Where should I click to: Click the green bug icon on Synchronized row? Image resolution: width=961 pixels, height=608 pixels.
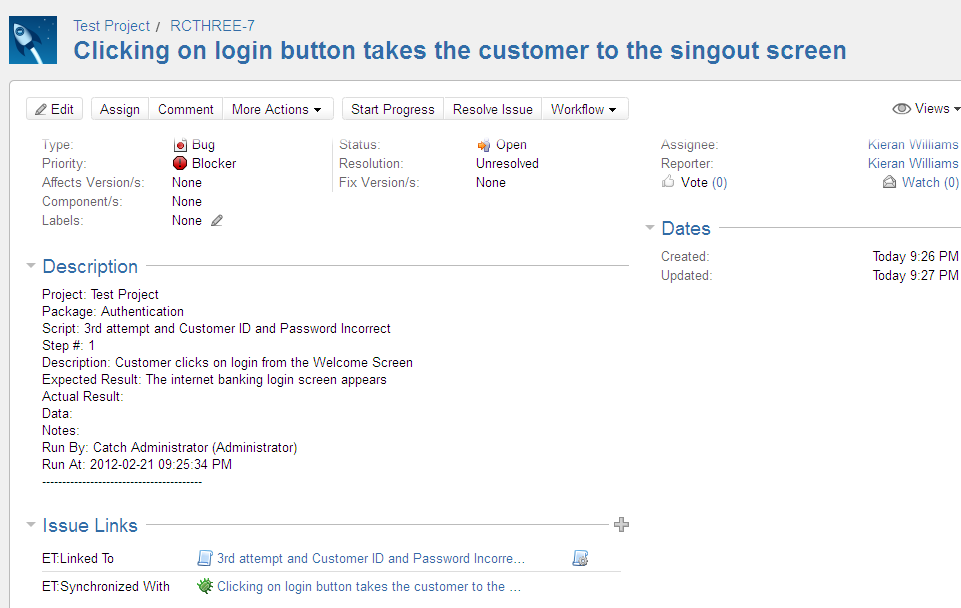205,587
